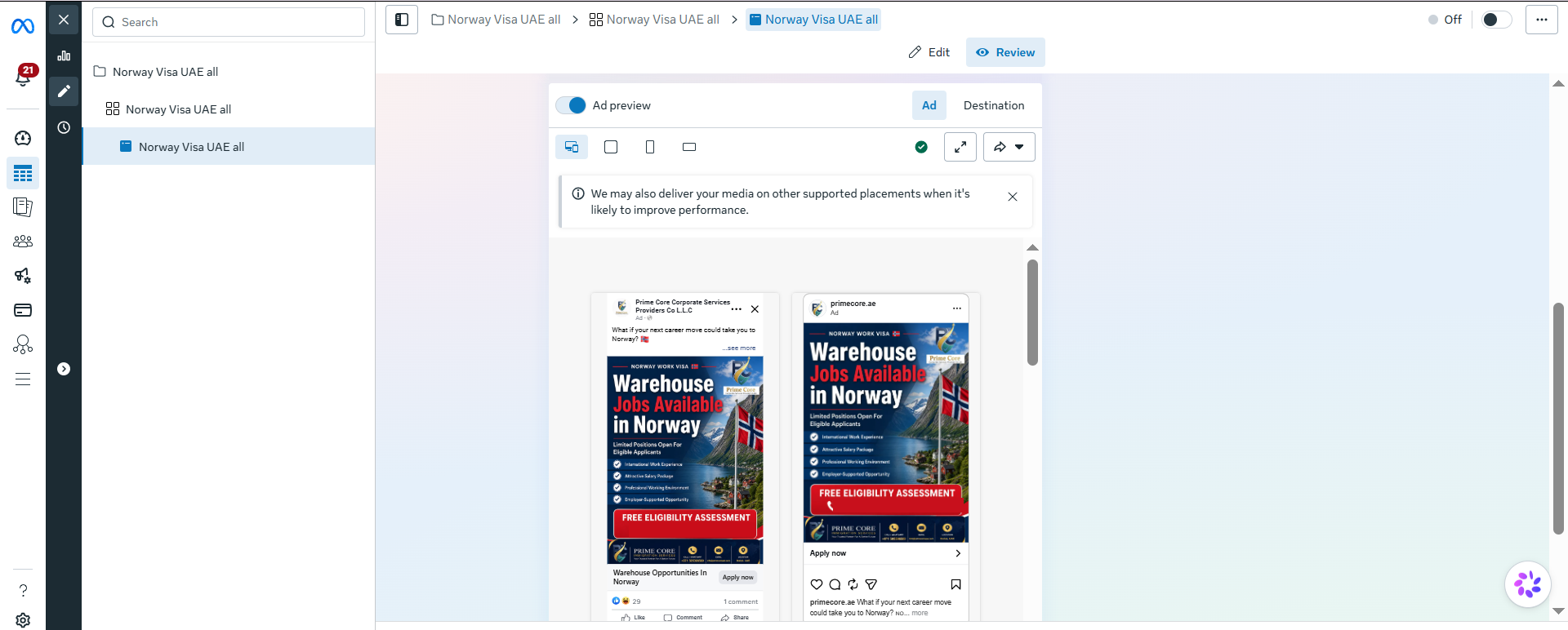Open the Meta AI assistant bubble
This screenshot has height=630, width=1568.
click(1528, 584)
